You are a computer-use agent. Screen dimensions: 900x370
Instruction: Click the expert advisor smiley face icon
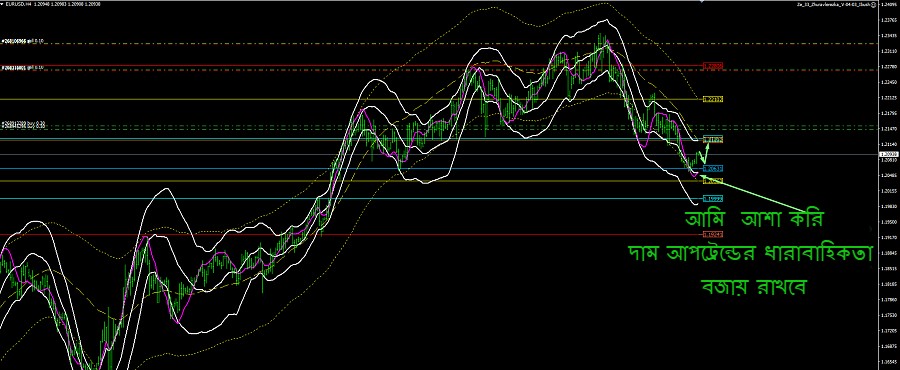[874, 5]
